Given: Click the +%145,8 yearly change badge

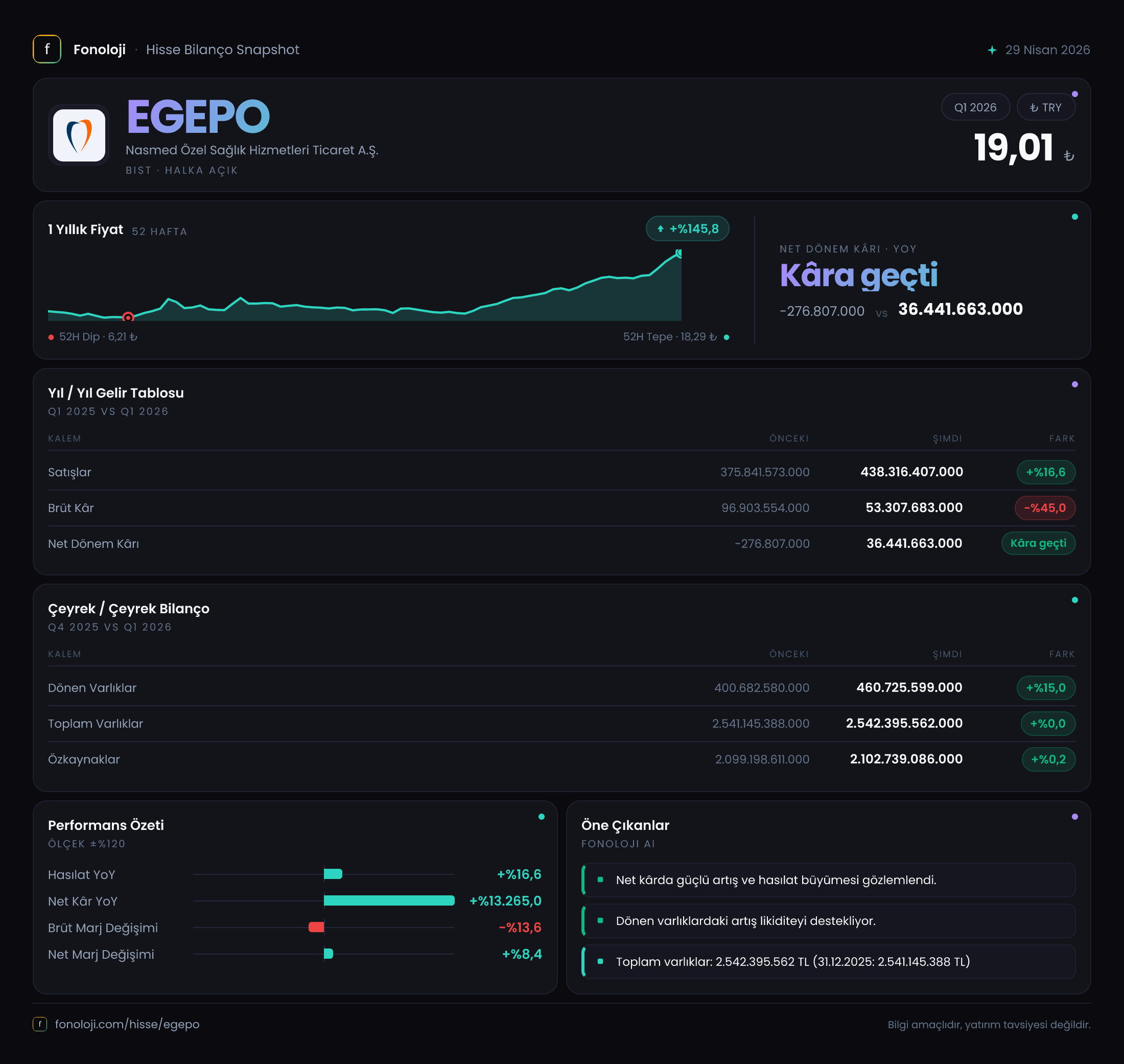Looking at the screenshot, I should tap(687, 228).
